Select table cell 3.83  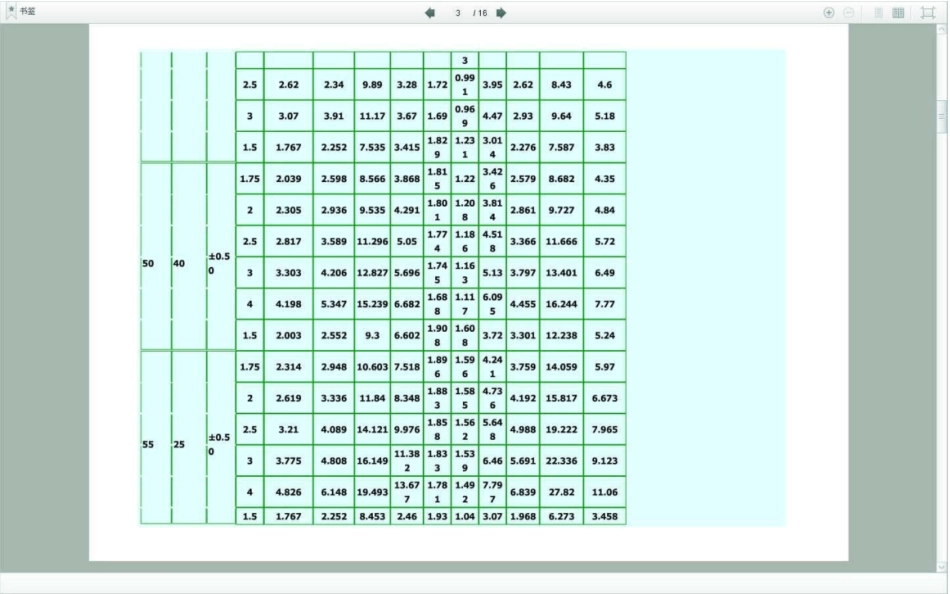click(x=605, y=147)
